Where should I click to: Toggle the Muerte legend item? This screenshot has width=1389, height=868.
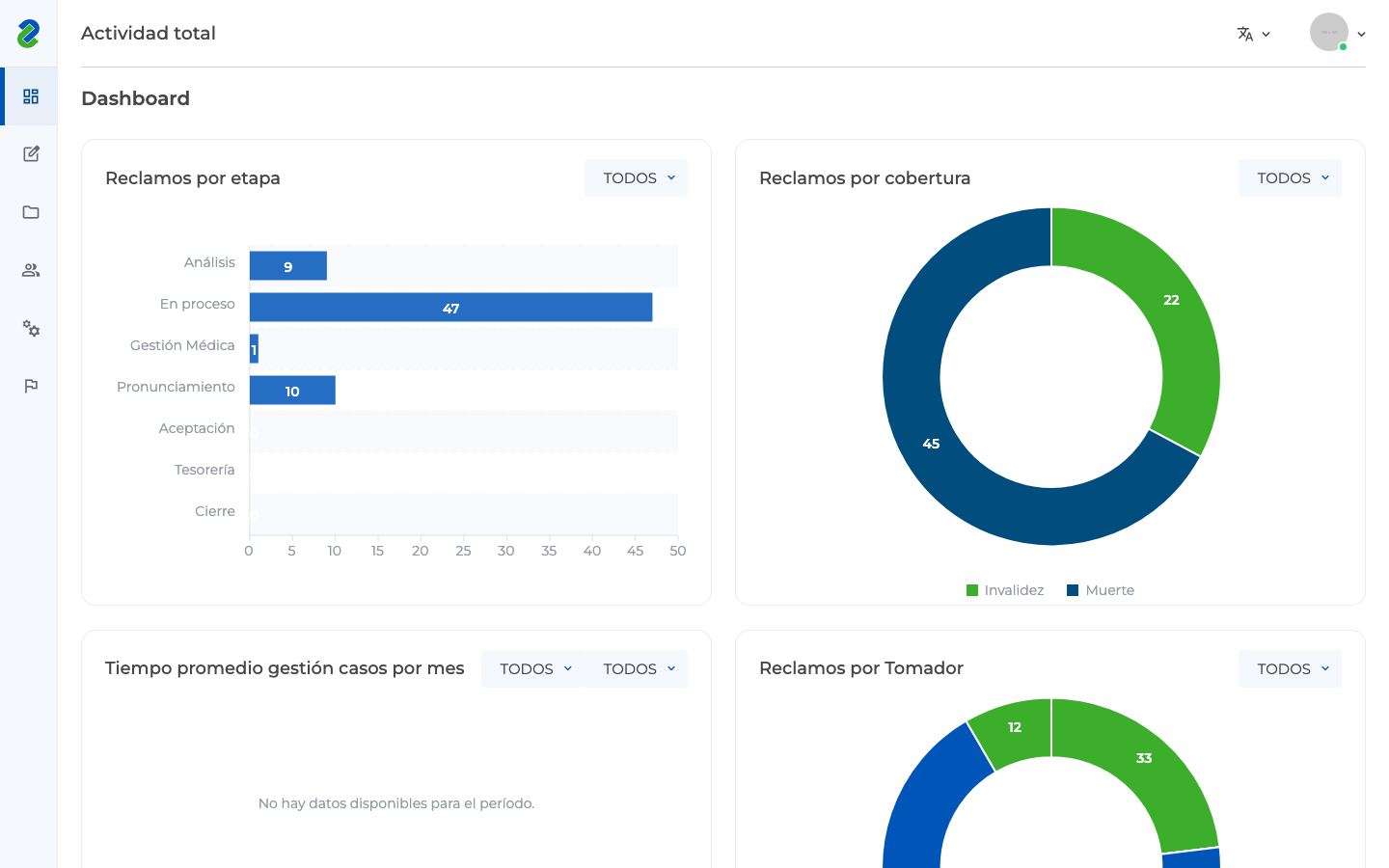[x=1101, y=590]
